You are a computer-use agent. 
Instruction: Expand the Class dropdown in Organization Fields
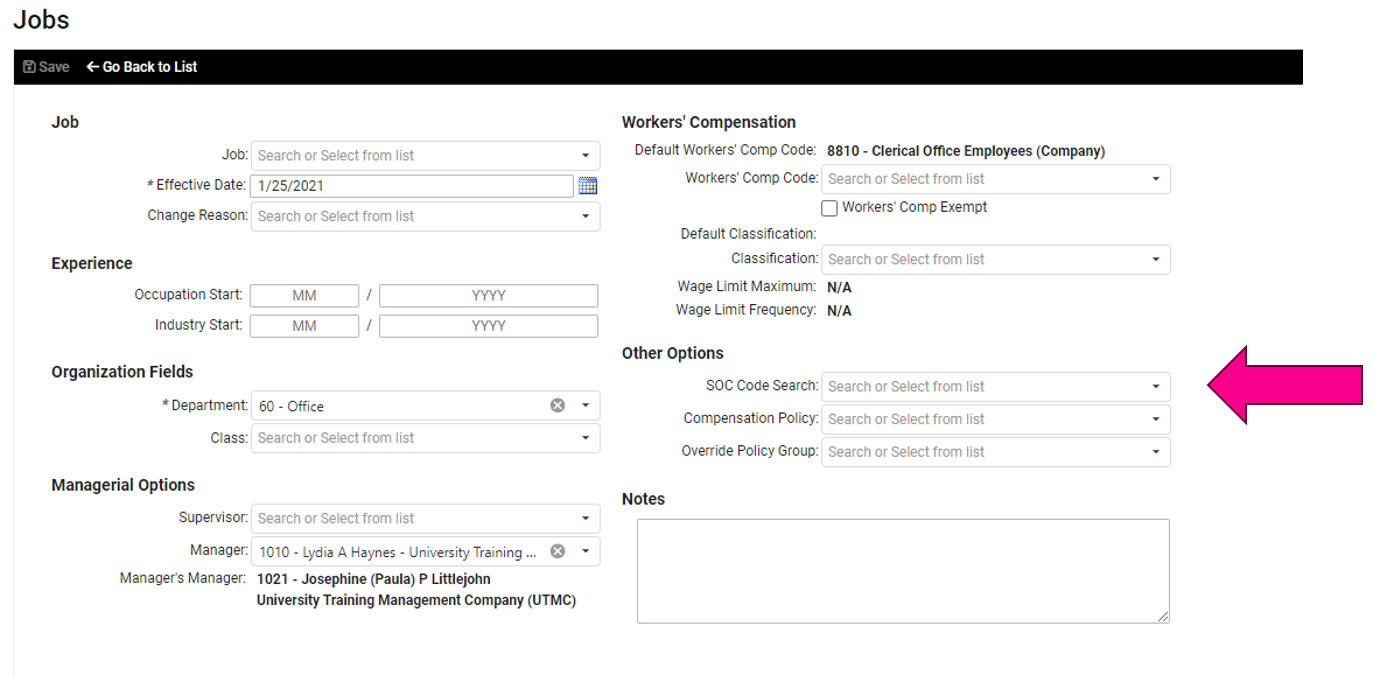click(585, 438)
